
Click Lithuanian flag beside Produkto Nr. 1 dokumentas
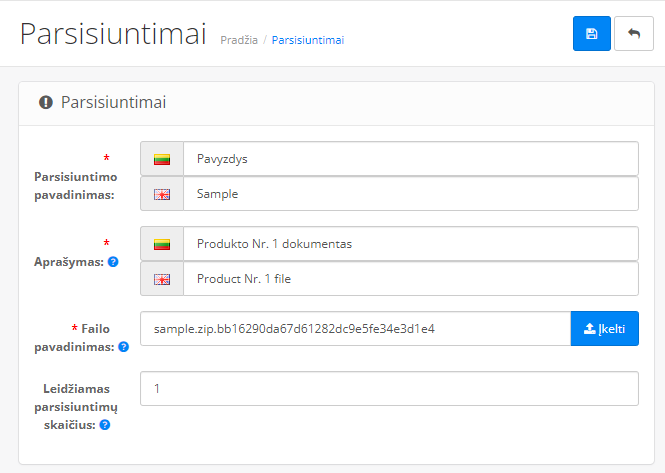[162, 244]
